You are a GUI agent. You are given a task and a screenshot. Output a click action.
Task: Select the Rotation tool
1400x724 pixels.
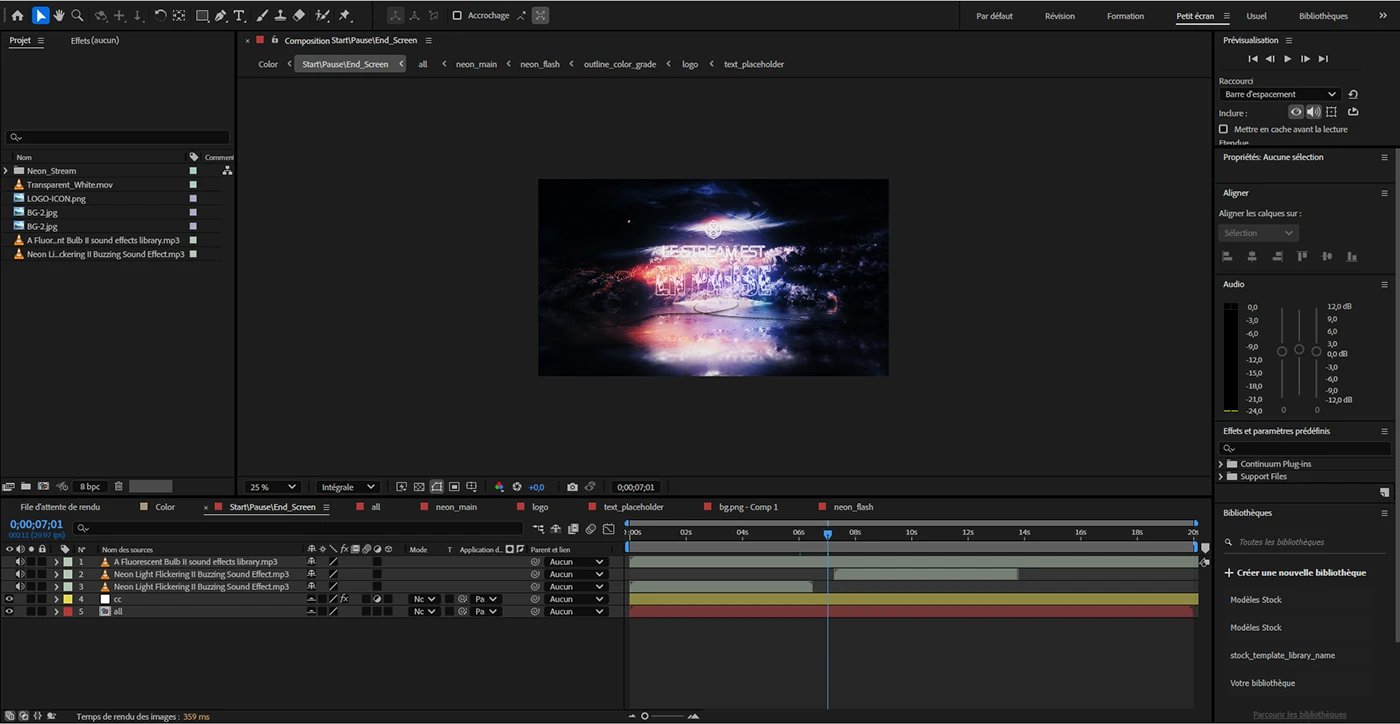(x=160, y=15)
